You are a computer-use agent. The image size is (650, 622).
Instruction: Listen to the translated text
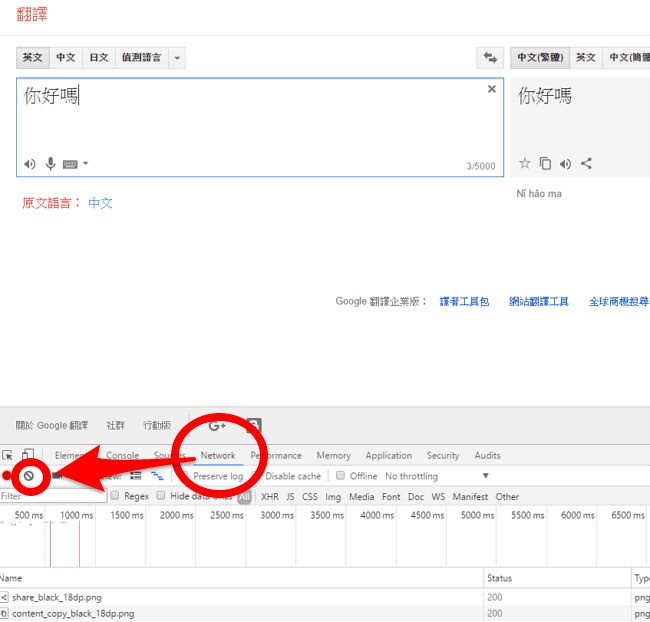[565, 164]
